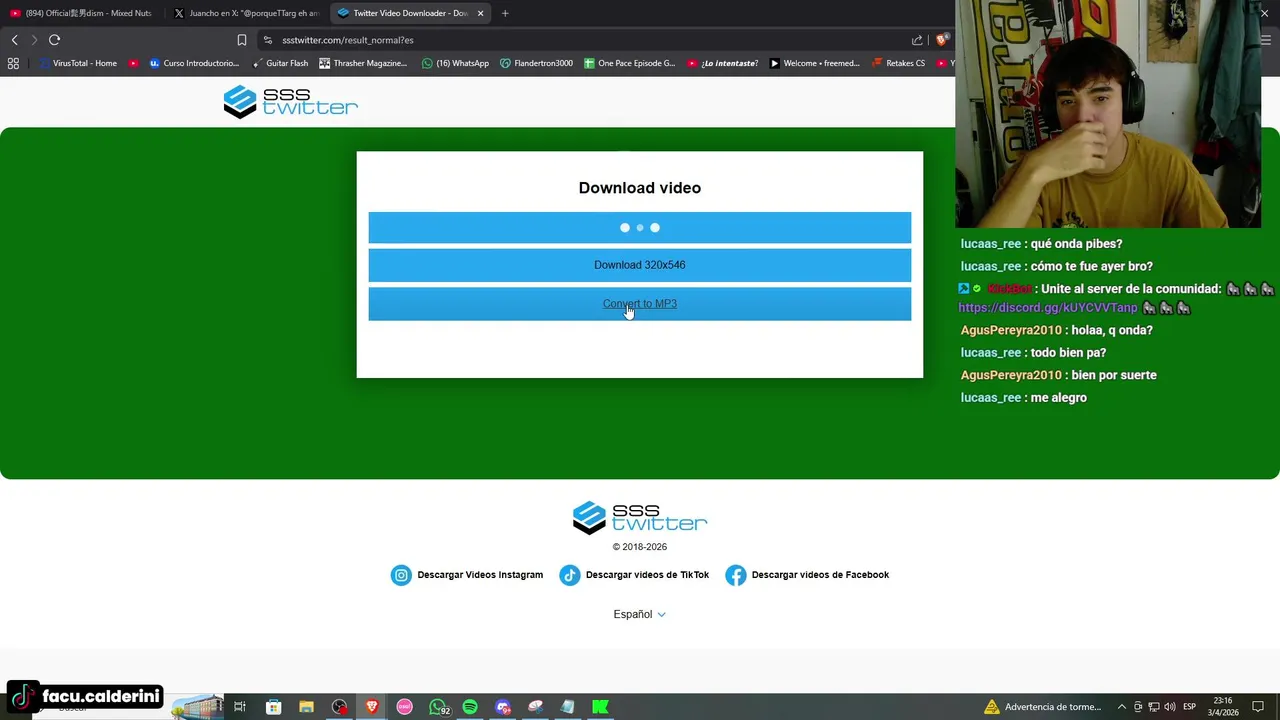This screenshot has width=1280, height=720.
Task: Open Discord from the taskbar
Action: (x=503, y=707)
